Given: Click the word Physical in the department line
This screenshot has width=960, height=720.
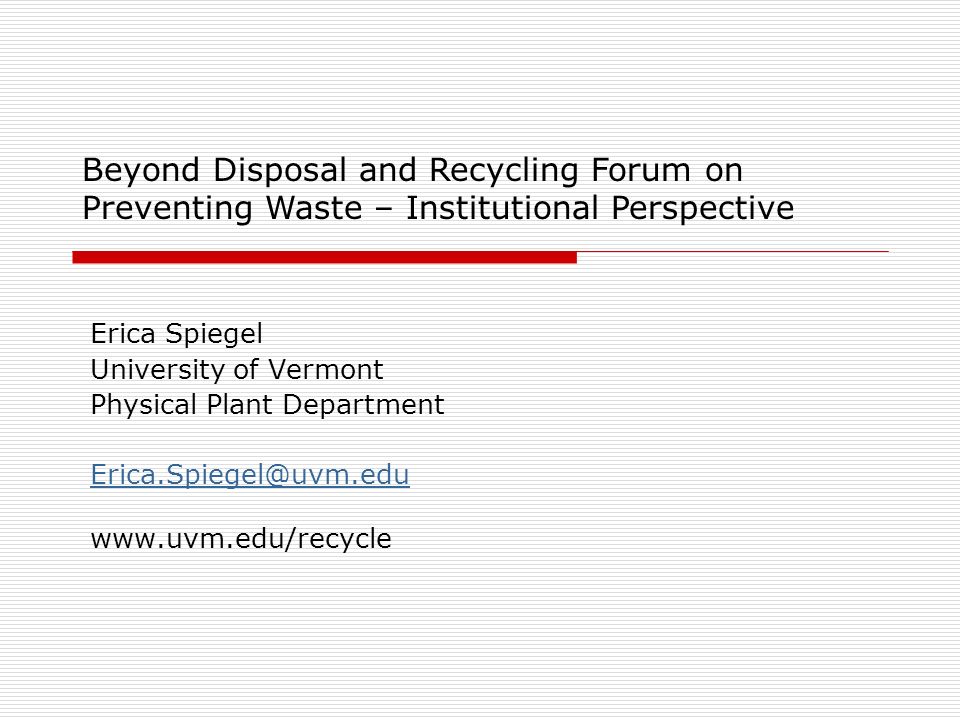Looking at the screenshot, I should pyautogui.click(x=143, y=405).
